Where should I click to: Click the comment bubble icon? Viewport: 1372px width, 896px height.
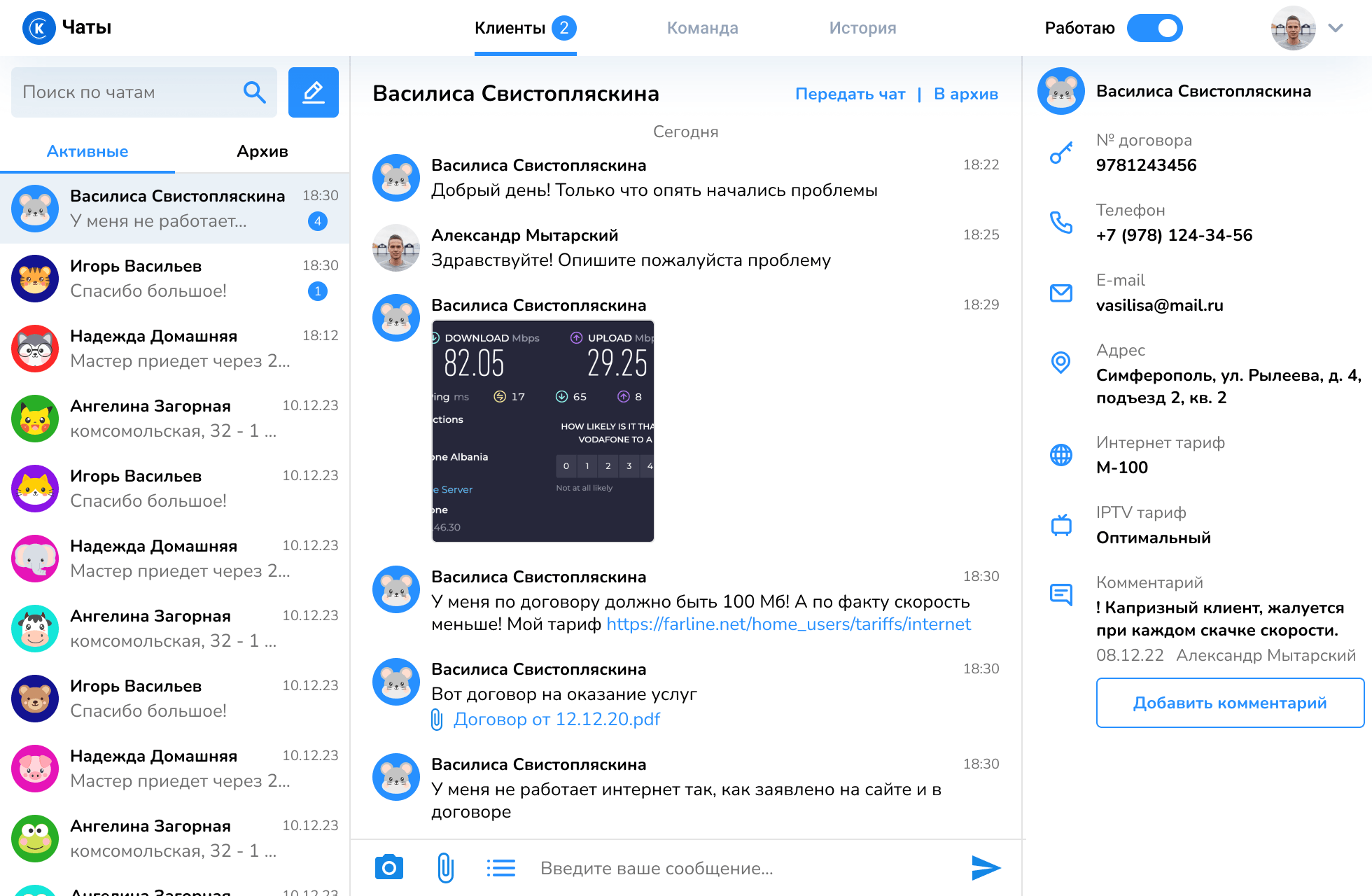(x=1061, y=595)
